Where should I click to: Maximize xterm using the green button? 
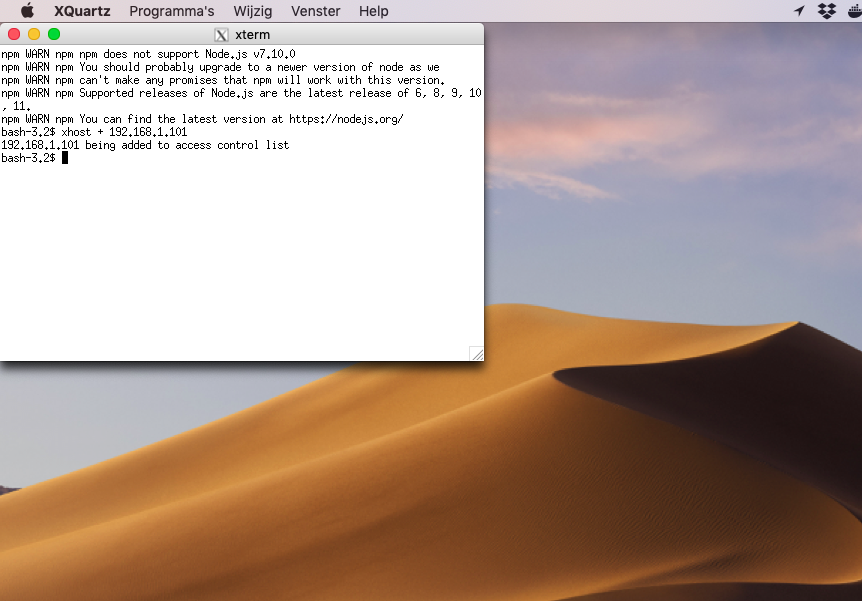[x=54, y=34]
